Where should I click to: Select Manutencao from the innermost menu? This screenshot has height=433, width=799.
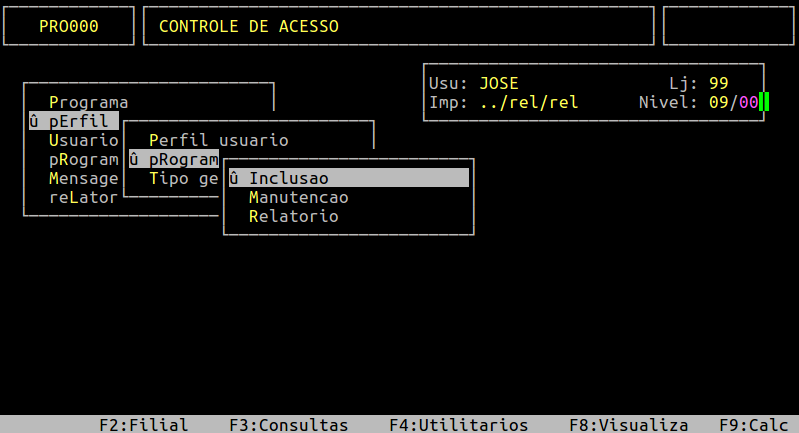pos(298,197)
